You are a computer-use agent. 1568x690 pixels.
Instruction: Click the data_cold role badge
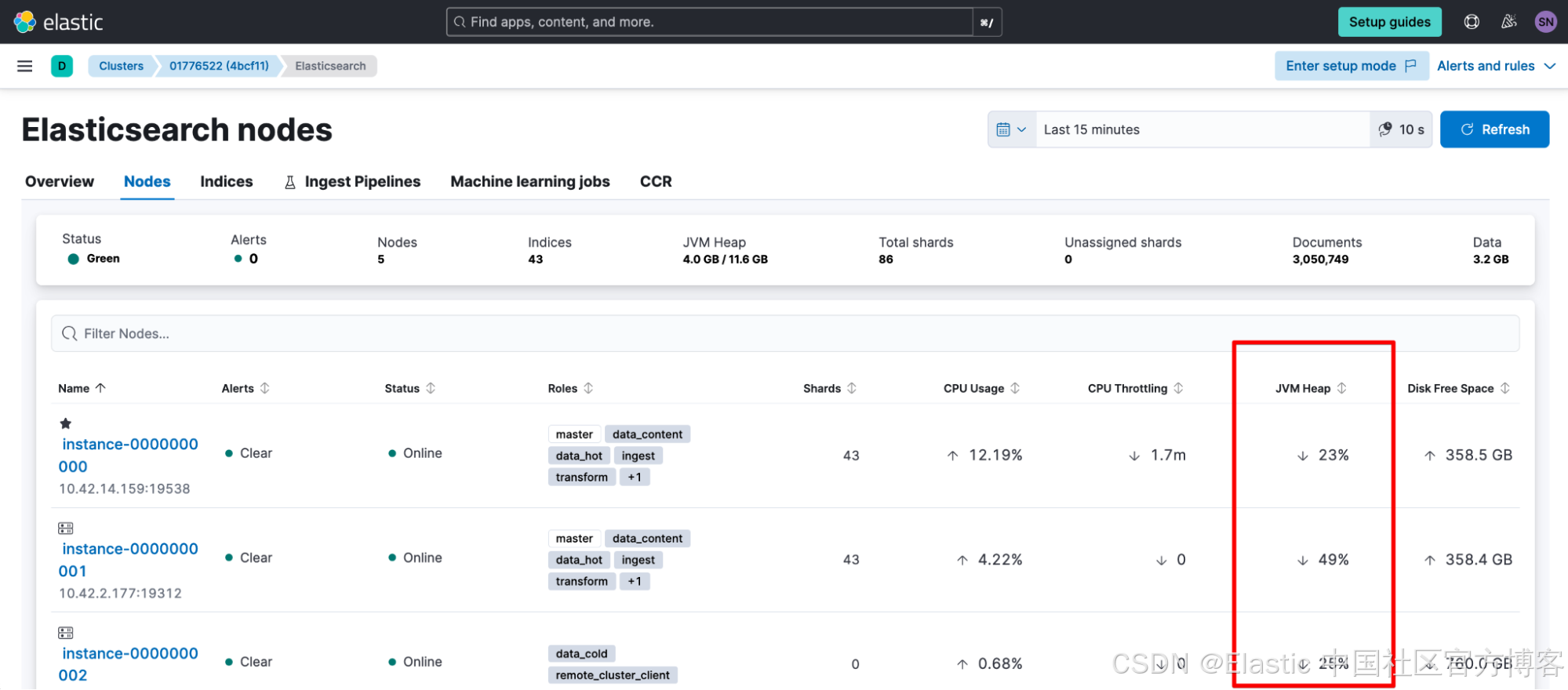(581, 653)
